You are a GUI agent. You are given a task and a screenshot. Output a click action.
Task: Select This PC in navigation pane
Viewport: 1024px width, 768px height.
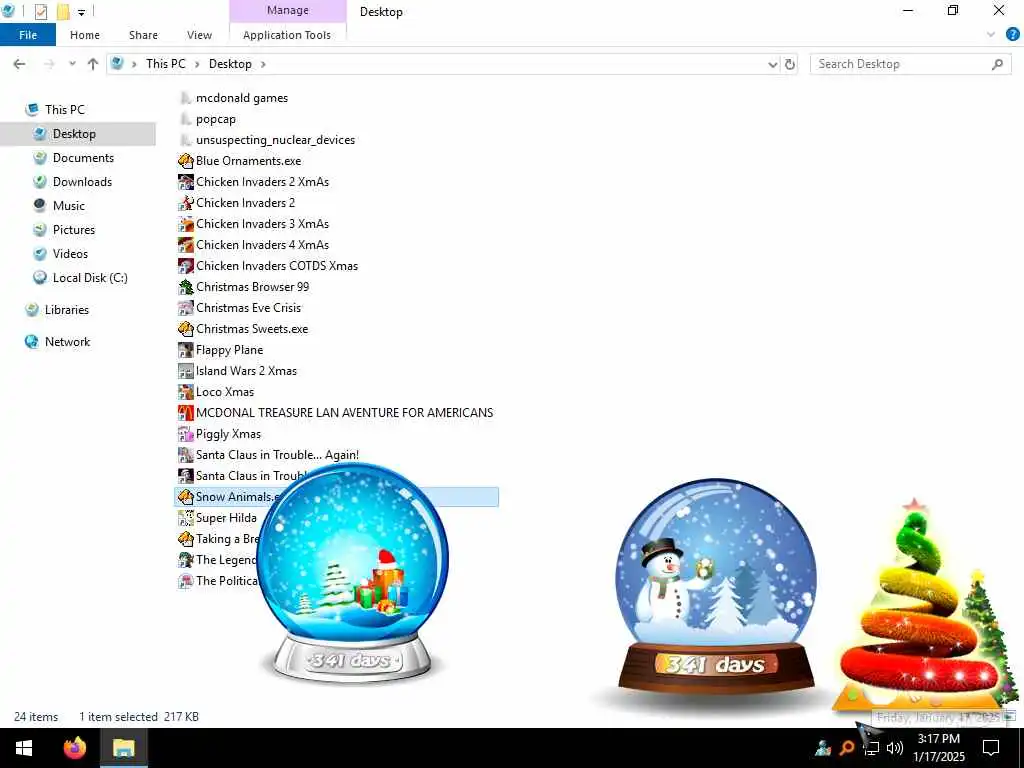click(x=65, y=110)
